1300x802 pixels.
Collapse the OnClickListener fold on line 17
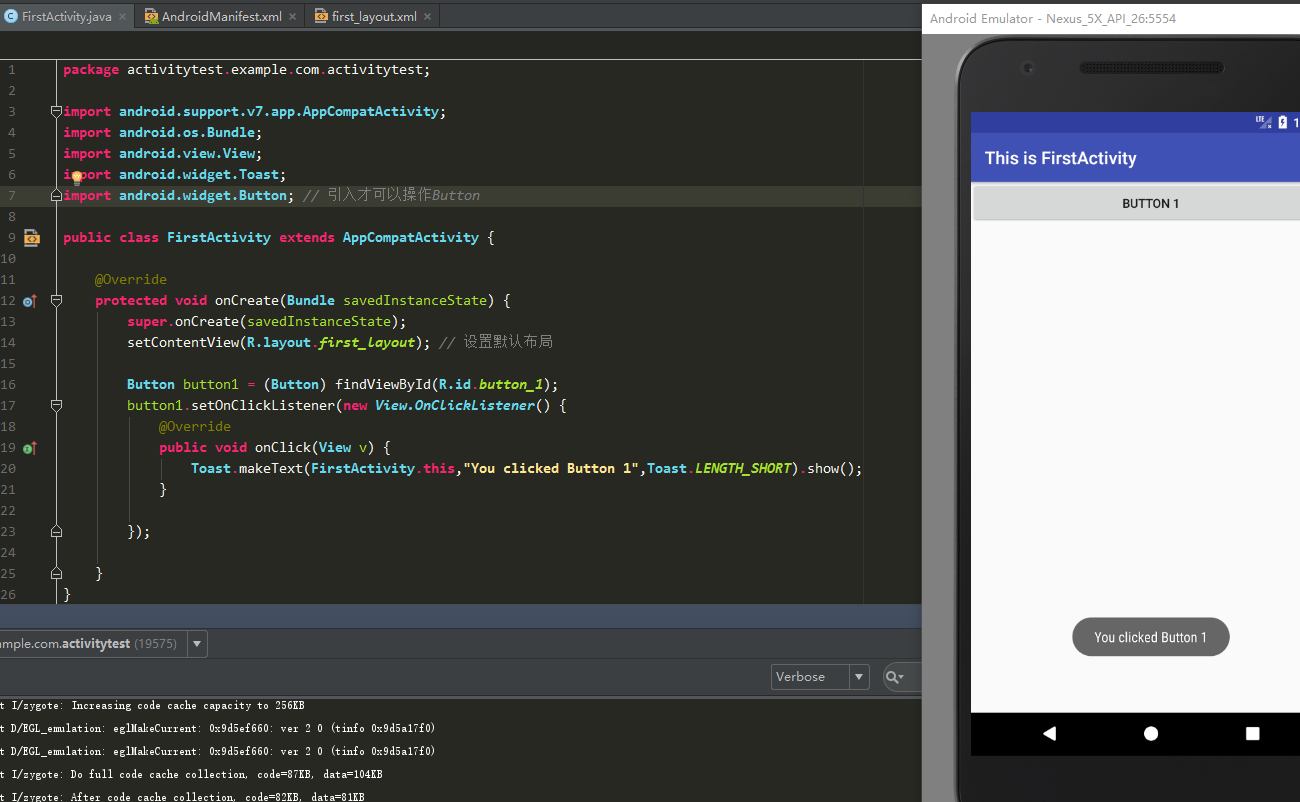(56, 406)
